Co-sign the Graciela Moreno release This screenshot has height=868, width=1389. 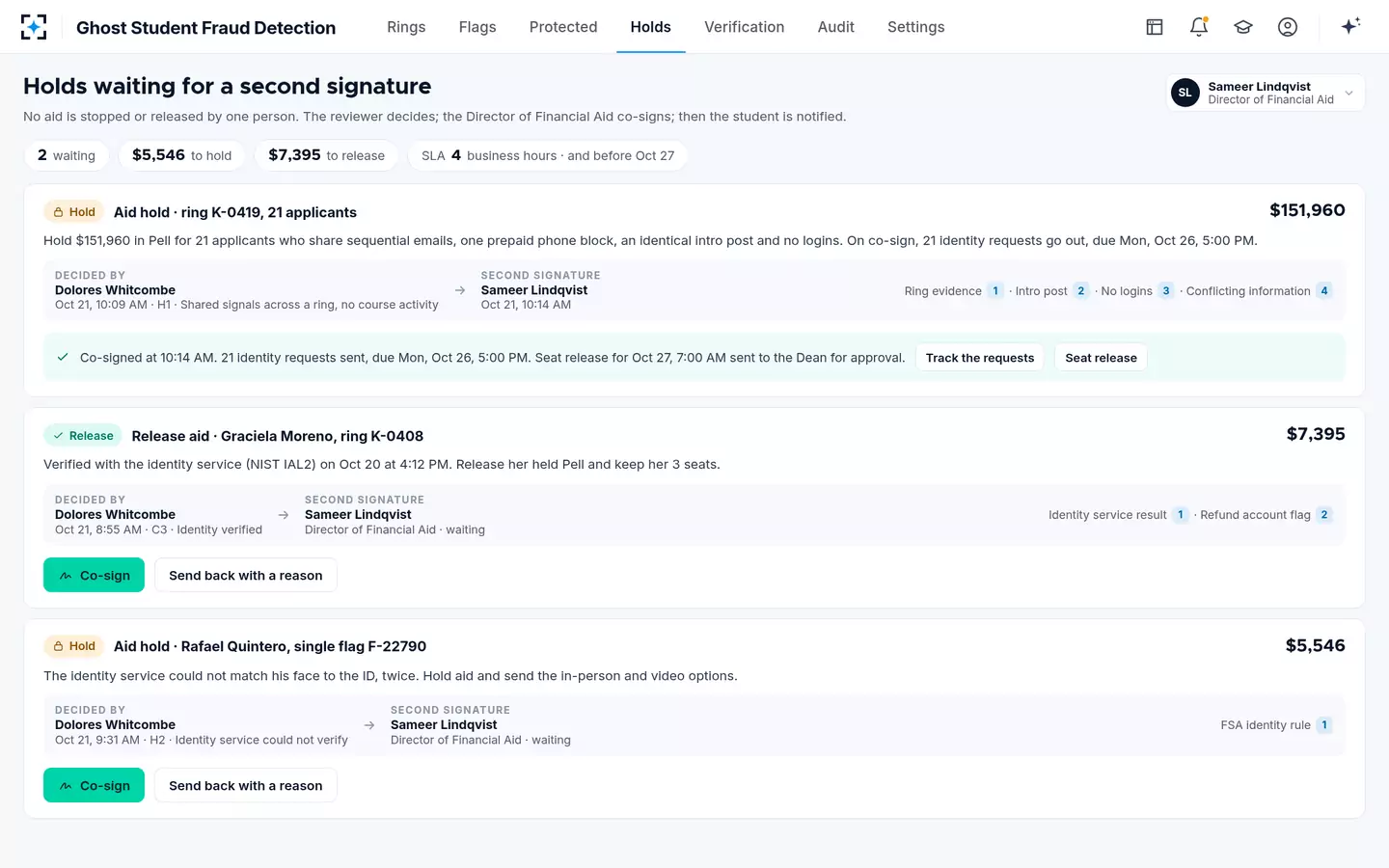(94, 575)
